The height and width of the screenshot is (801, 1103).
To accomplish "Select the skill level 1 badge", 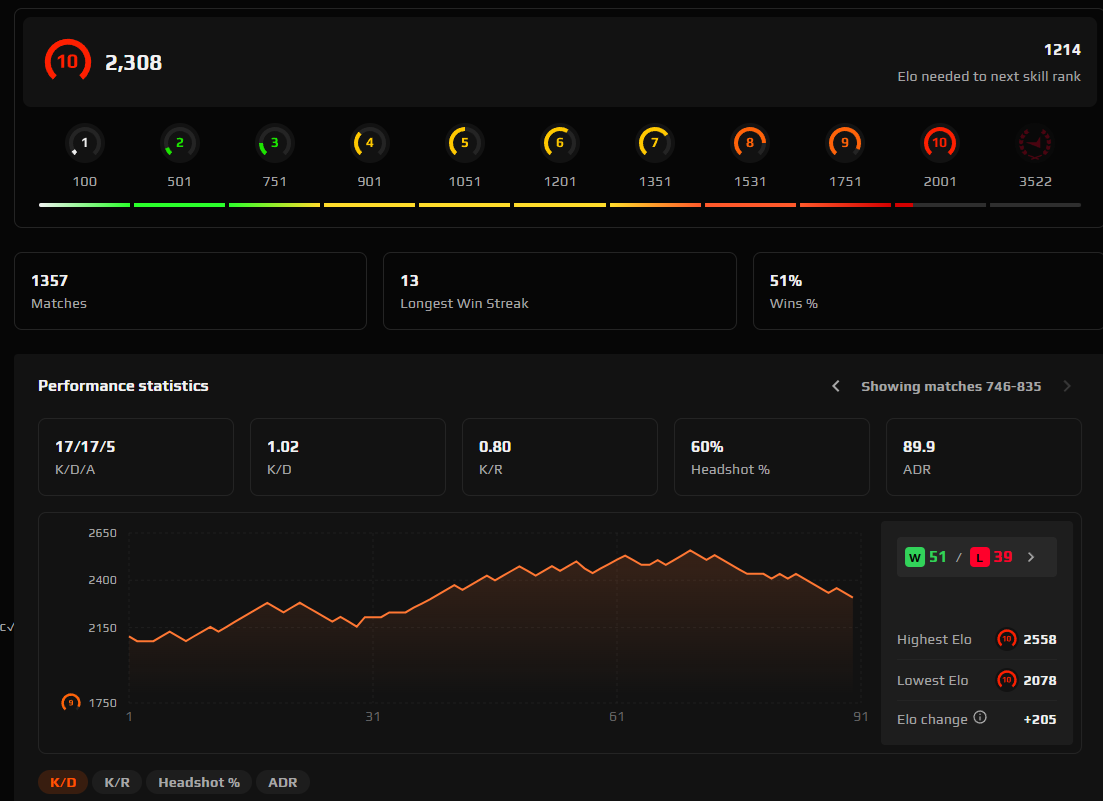I will click(x=84, y=143).
